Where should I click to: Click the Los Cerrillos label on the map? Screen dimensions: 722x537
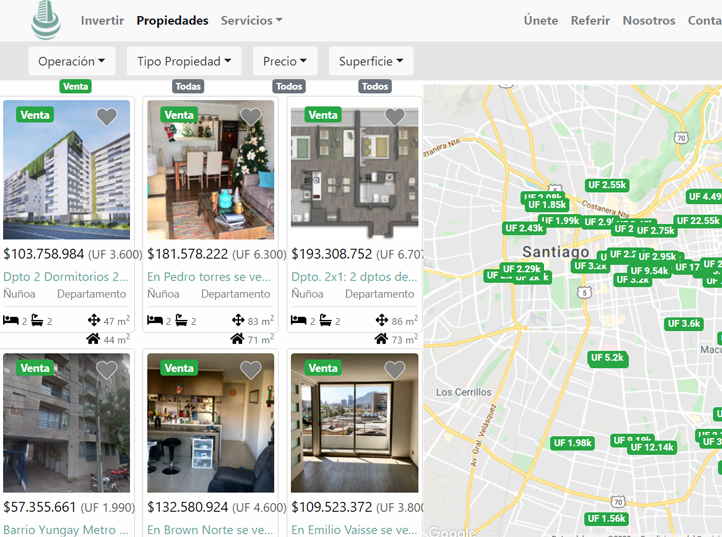point(464,392)
